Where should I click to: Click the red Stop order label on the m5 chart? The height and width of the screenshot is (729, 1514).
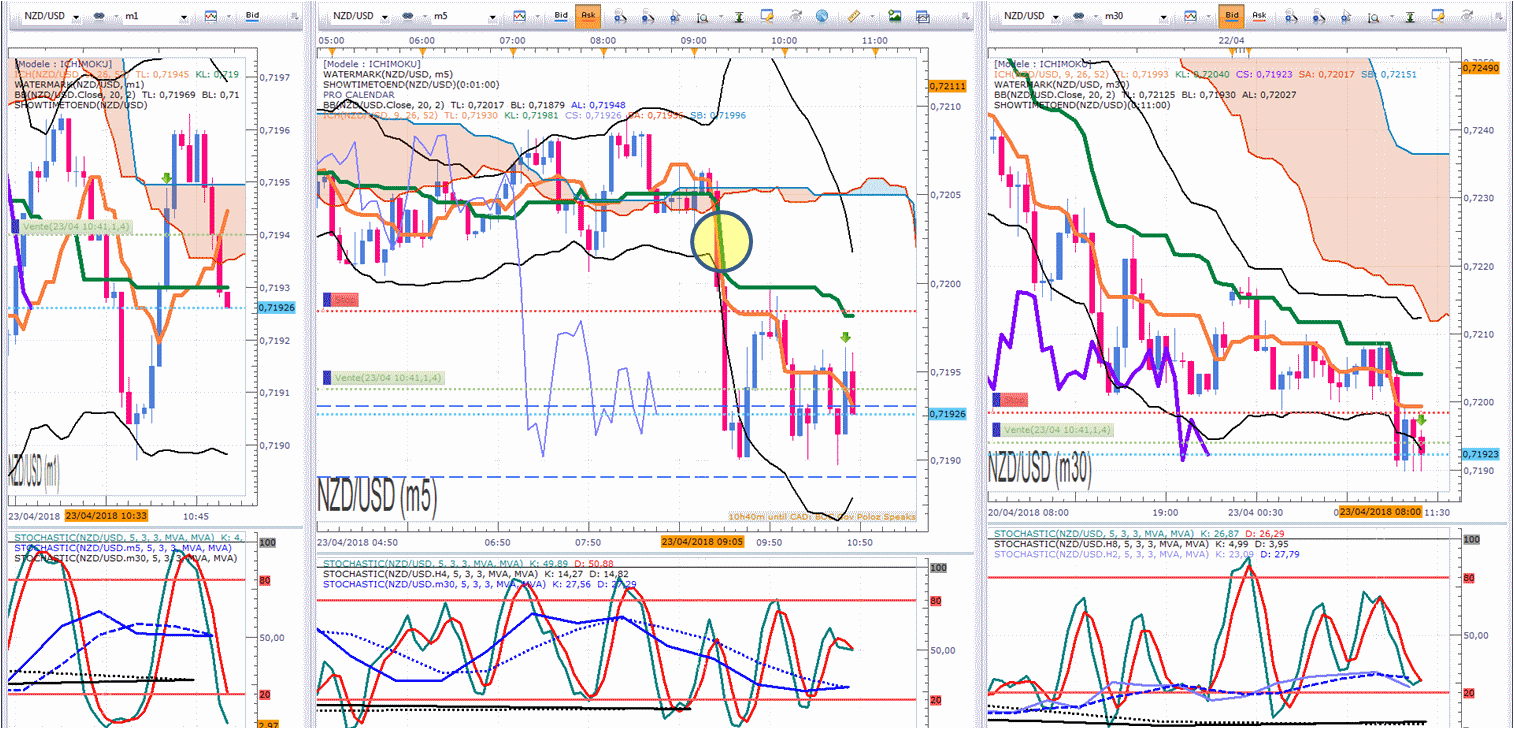tap(341, 299)
